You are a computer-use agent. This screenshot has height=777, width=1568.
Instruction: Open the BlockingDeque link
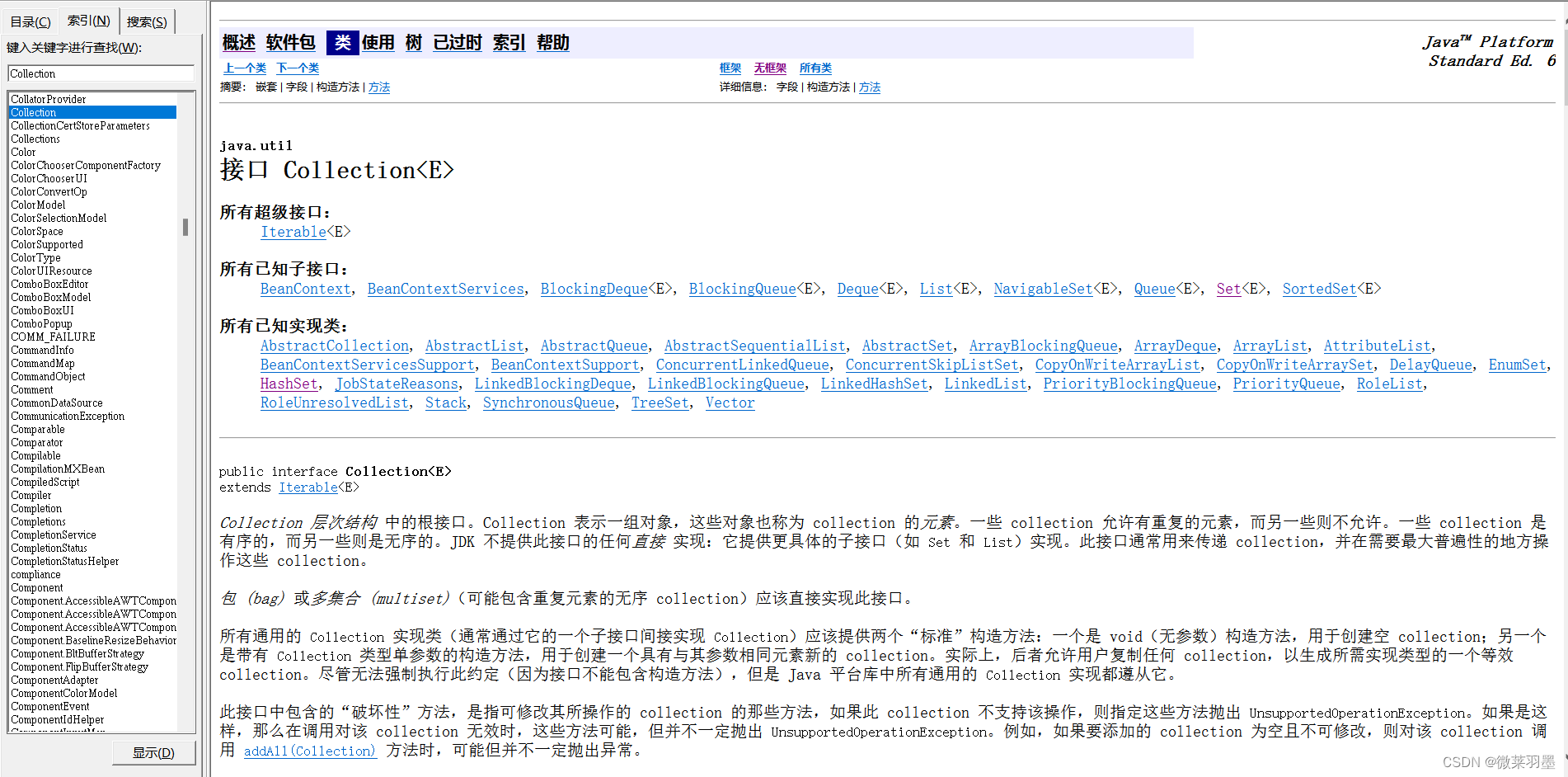pyautogui.click(x=594, y=290)
